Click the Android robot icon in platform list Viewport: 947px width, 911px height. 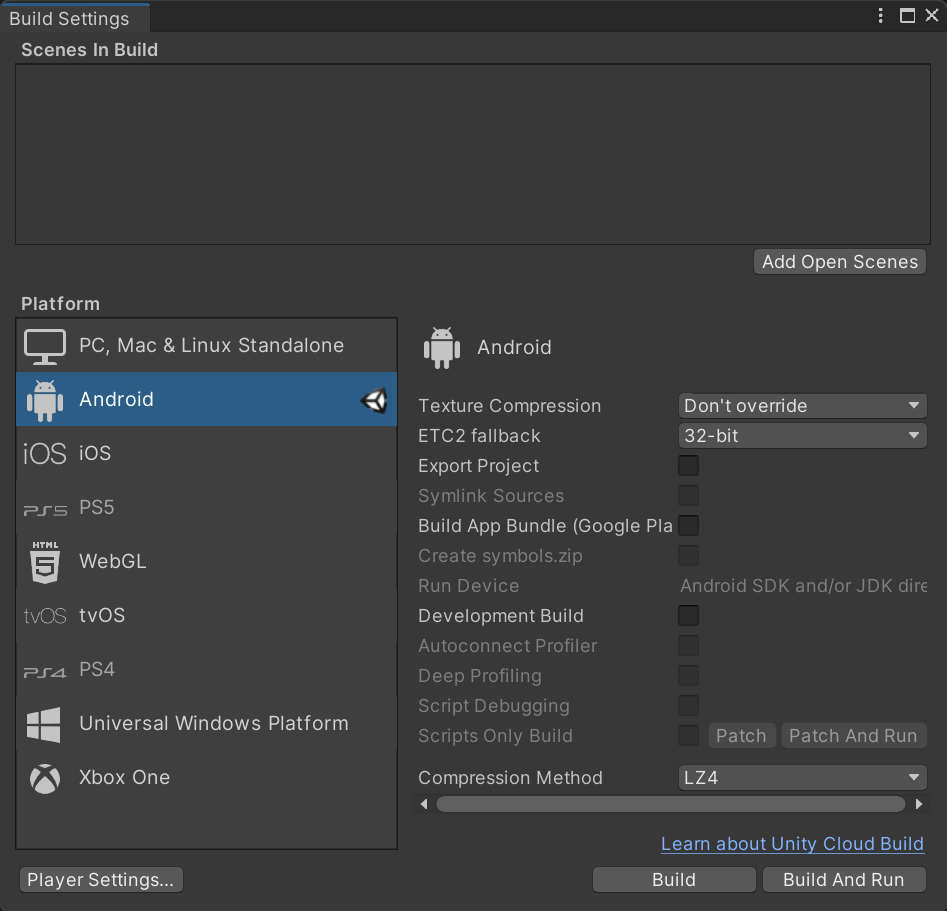[45, 400]
